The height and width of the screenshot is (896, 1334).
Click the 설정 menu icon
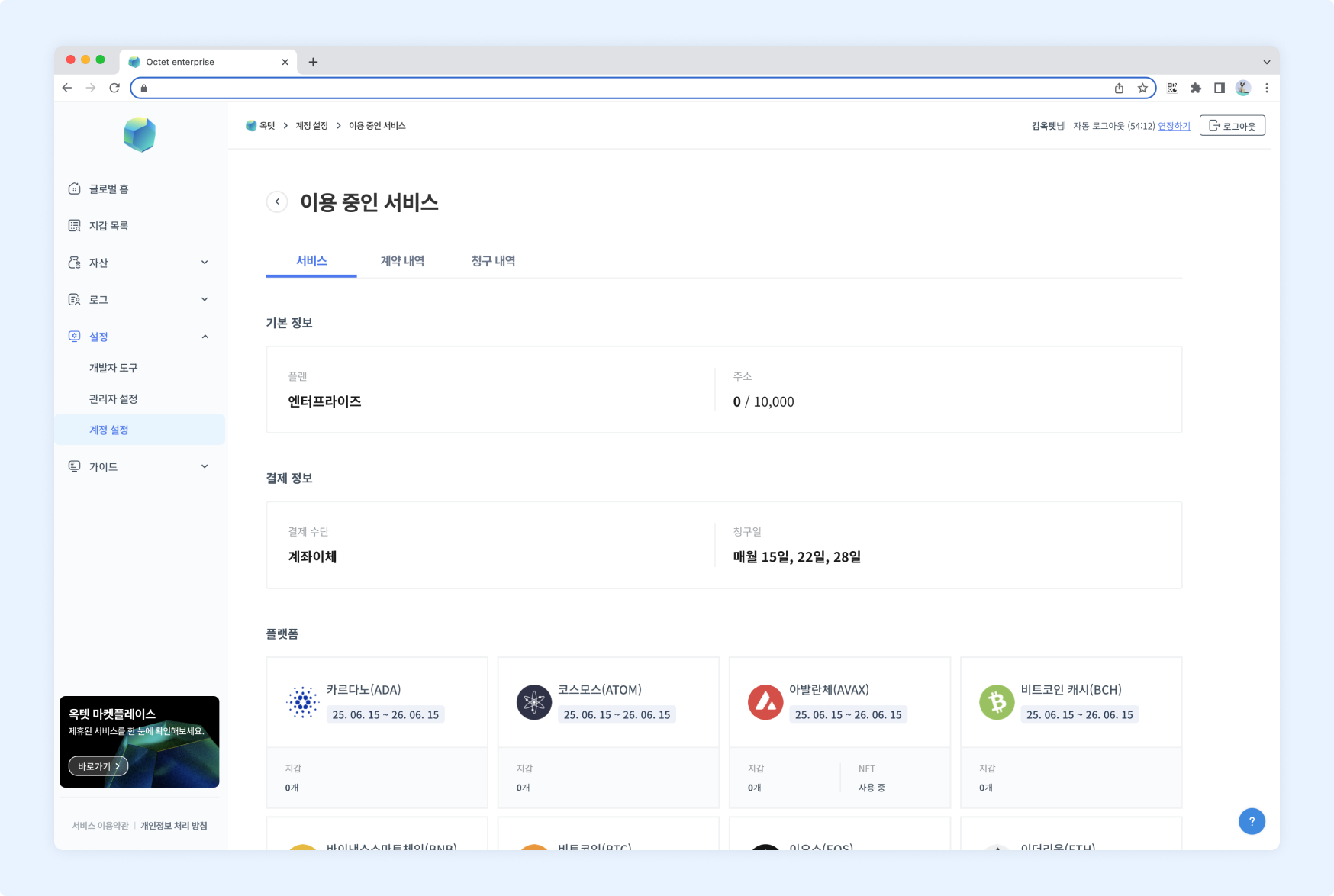click(x=74, y=336)
